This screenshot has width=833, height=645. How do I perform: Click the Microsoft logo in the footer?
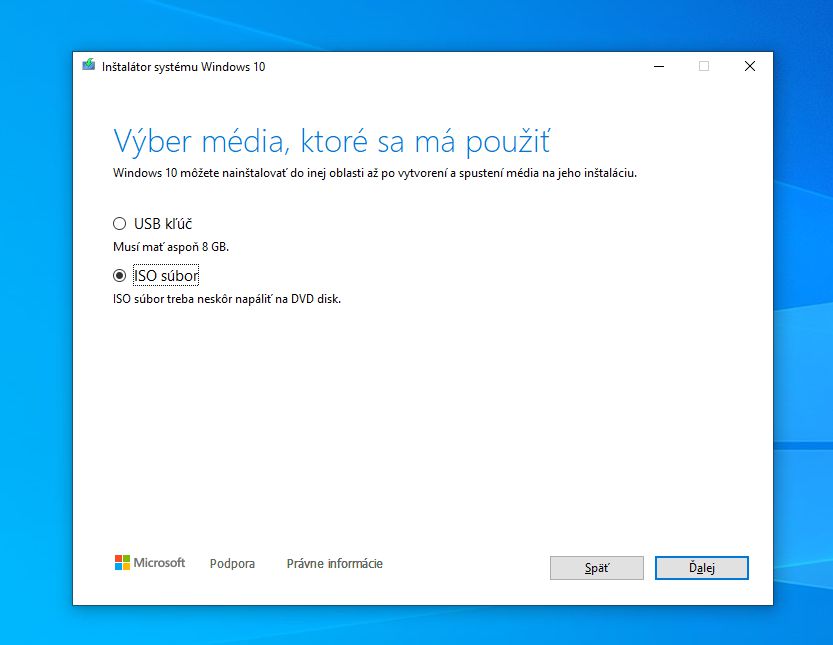click(150, 563)
